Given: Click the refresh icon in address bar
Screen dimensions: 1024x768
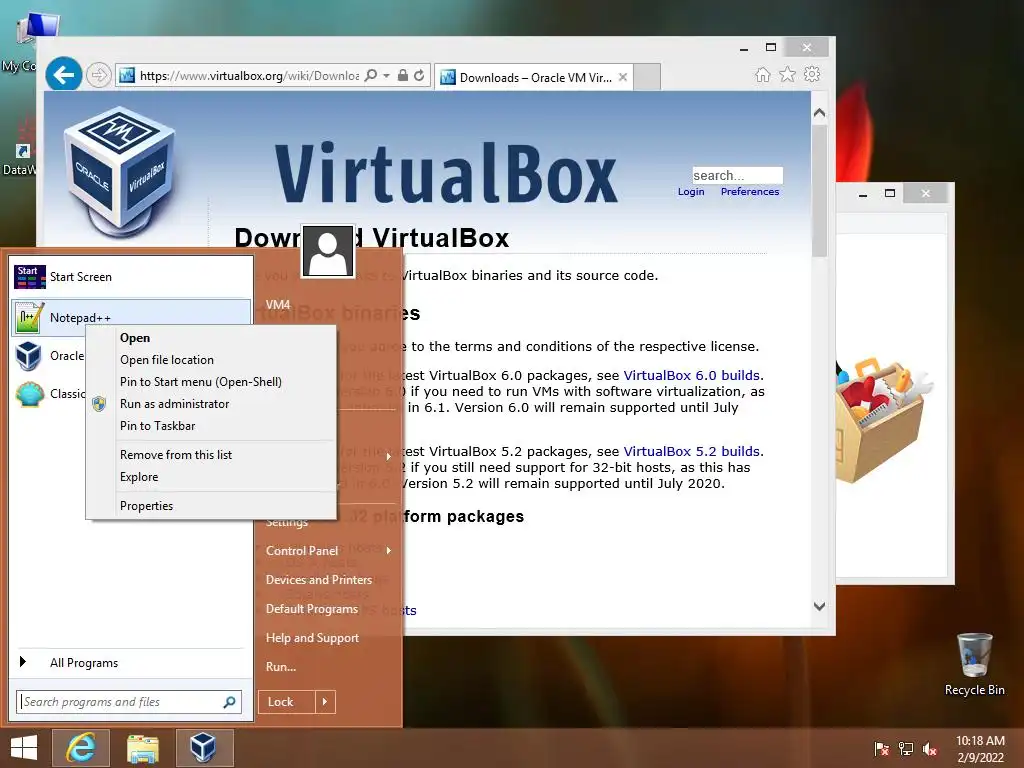Looking at the screenshot, I should pos(419,75).
